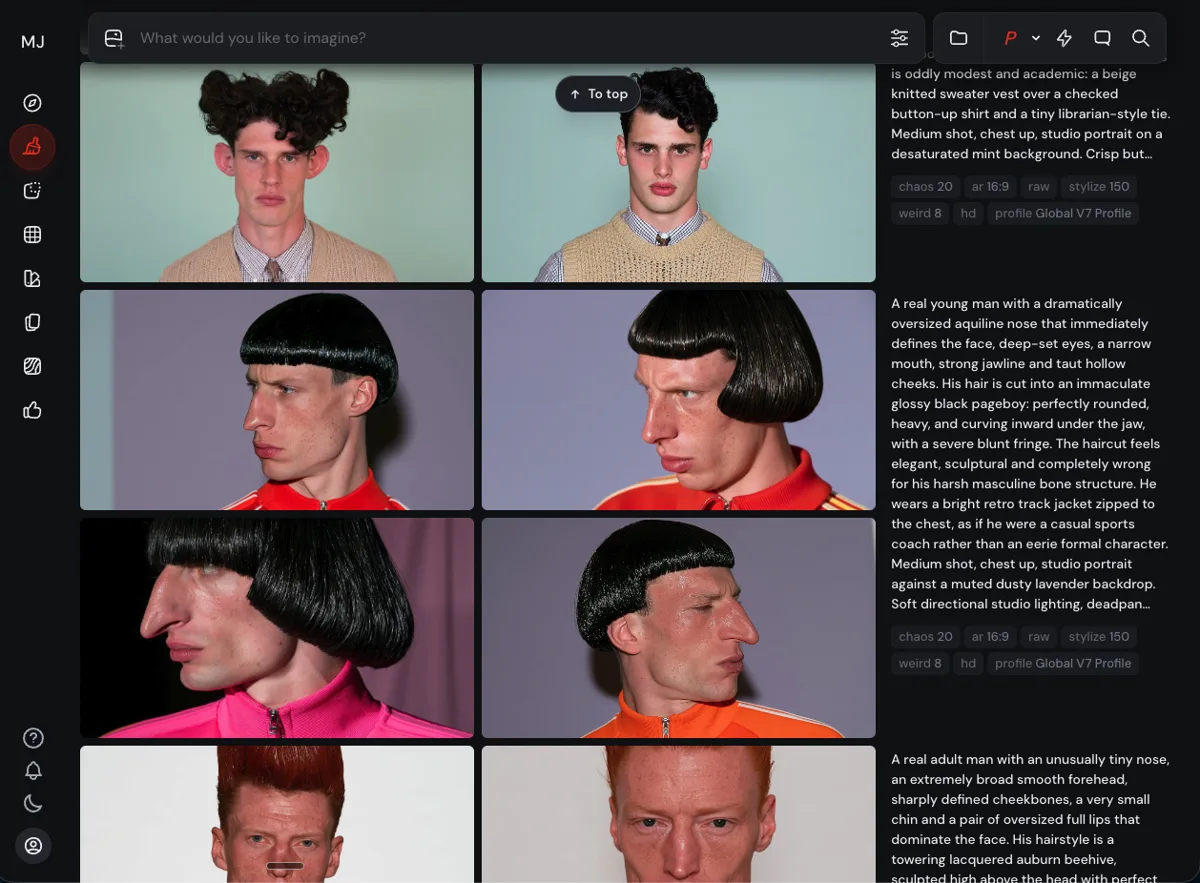Select the Create paintbrush icon in sidebar

coord(32,147)
